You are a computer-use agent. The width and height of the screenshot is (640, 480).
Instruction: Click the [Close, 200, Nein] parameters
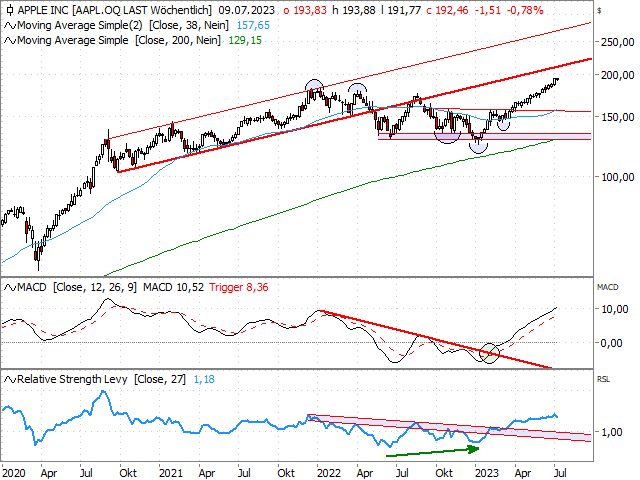tap(178, 40)
